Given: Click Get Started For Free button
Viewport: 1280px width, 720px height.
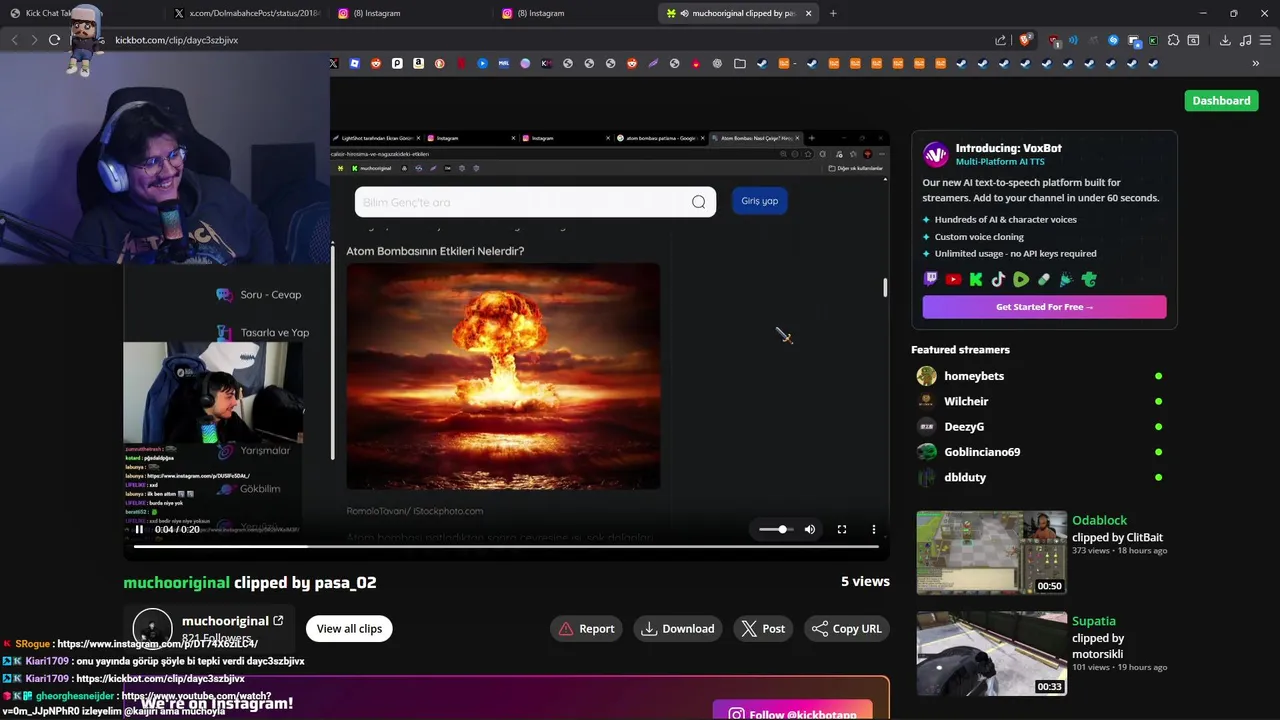Looking at the screenshot, I should (x=1044, y=307).
